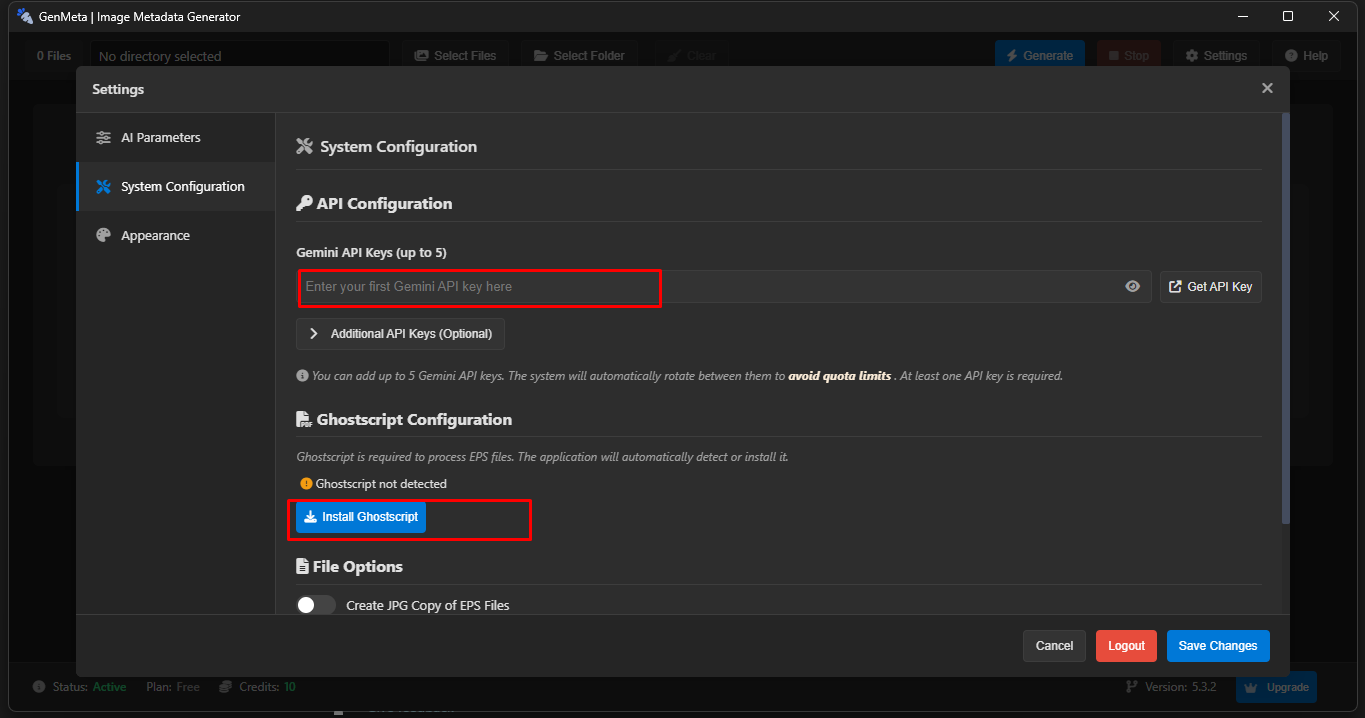
Task: Open Settings via the gear icon
Action: coord(1190,55)
